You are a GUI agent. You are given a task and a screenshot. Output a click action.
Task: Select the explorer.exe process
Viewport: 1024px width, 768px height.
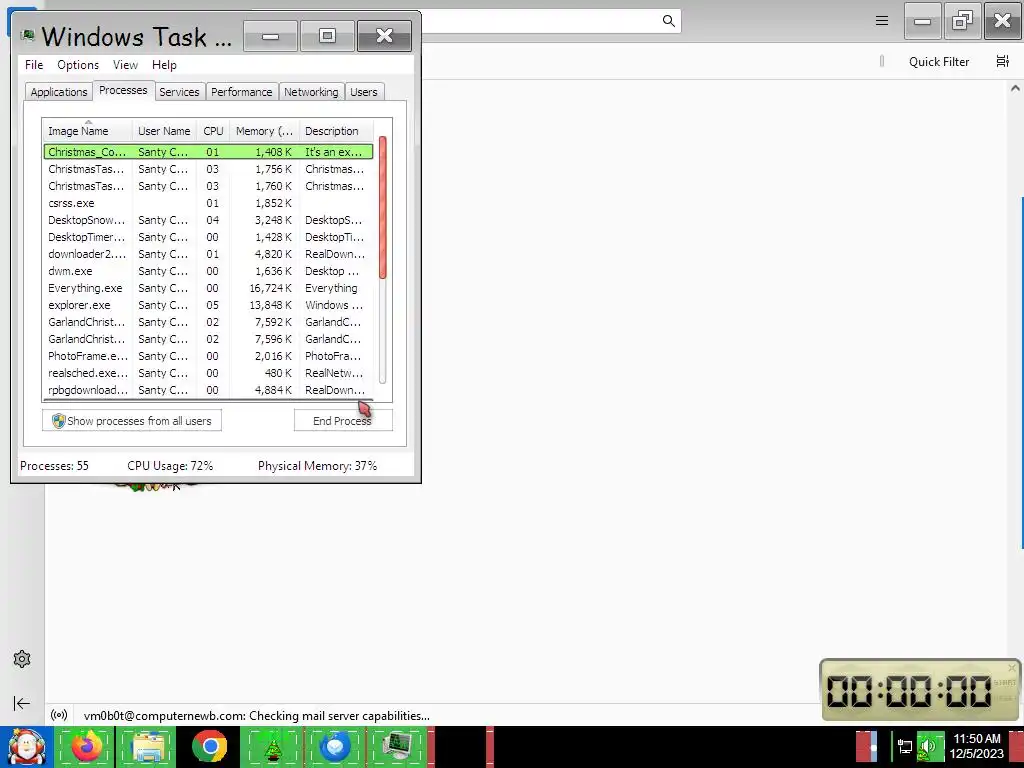[x=208, y=305]
